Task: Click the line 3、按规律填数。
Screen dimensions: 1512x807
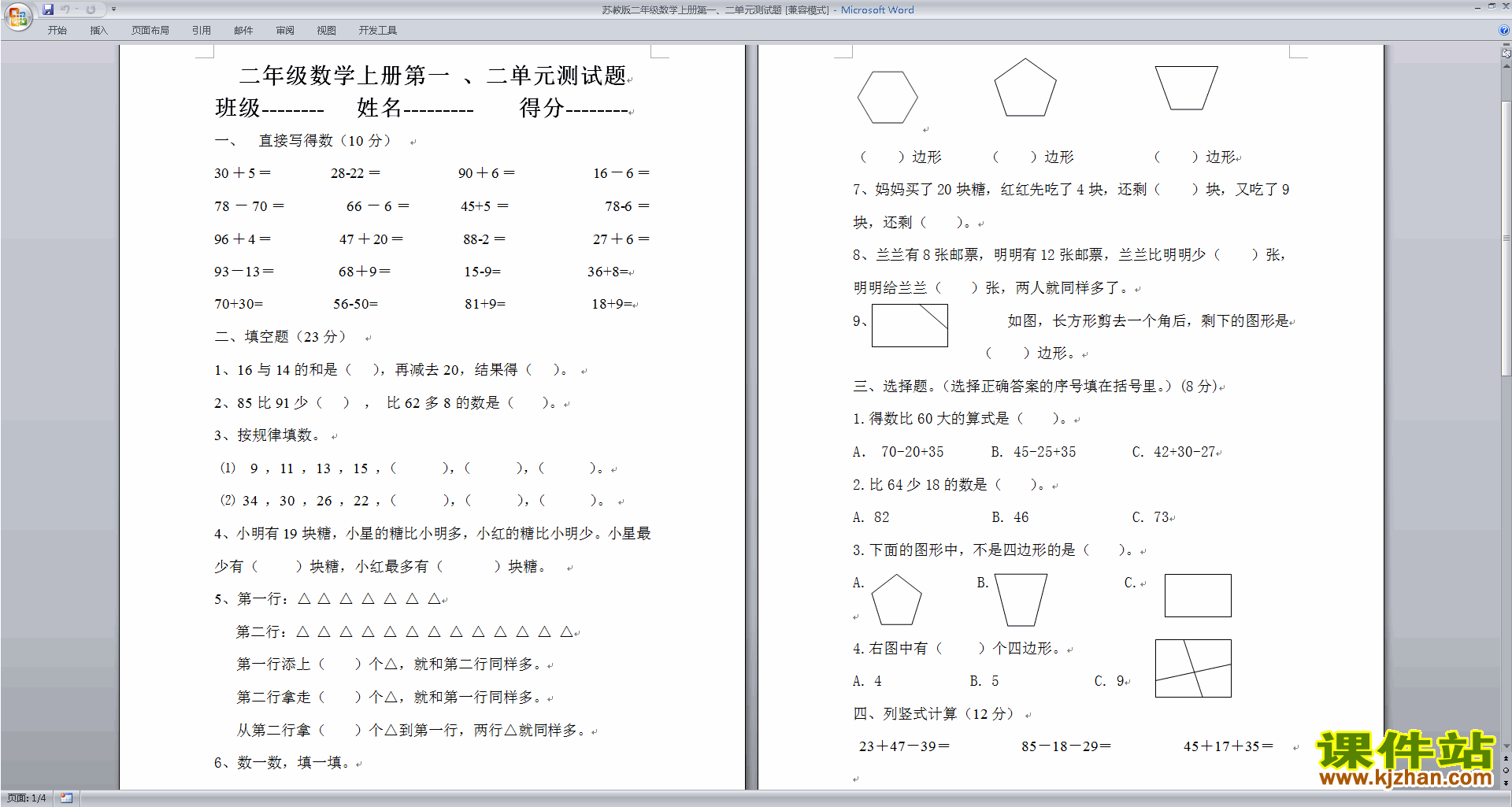Action: 269,435
